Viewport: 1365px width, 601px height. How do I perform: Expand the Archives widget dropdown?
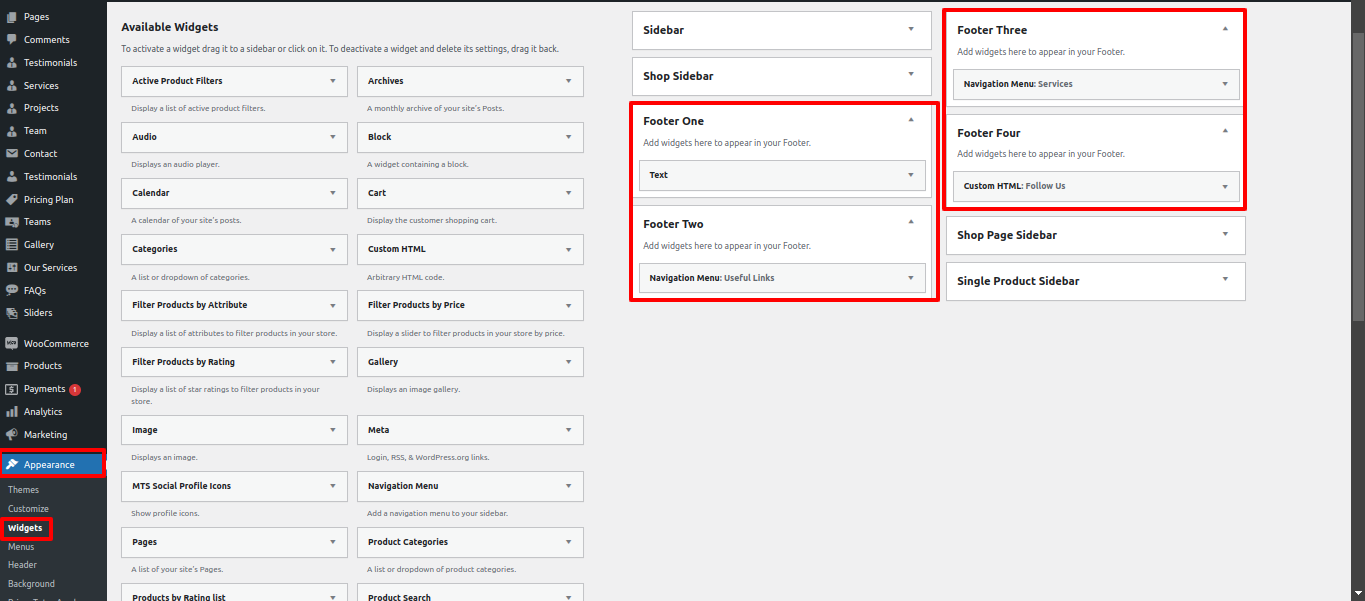click(x=566, y=81)
